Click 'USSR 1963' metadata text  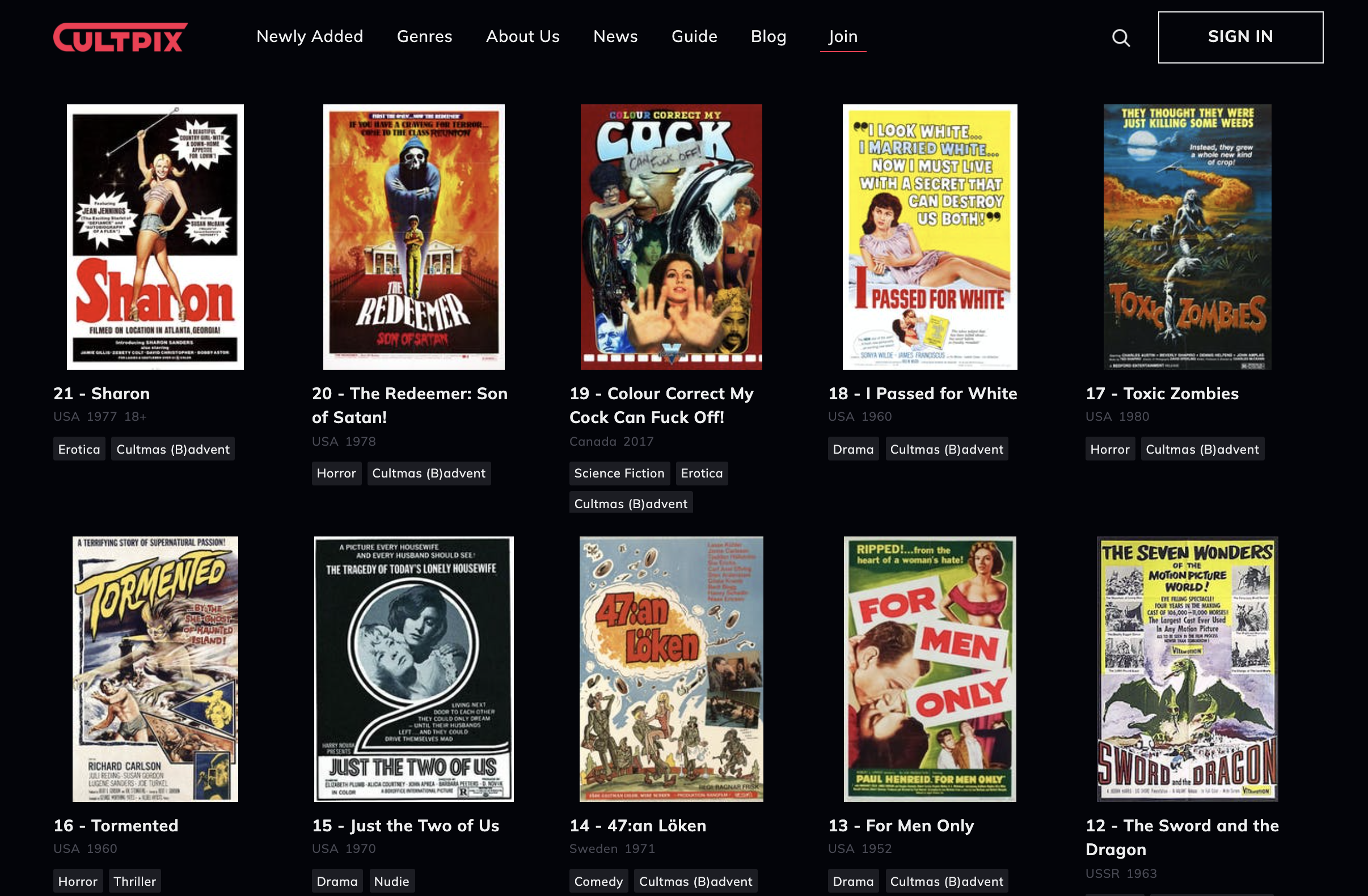click(1121, 873)
